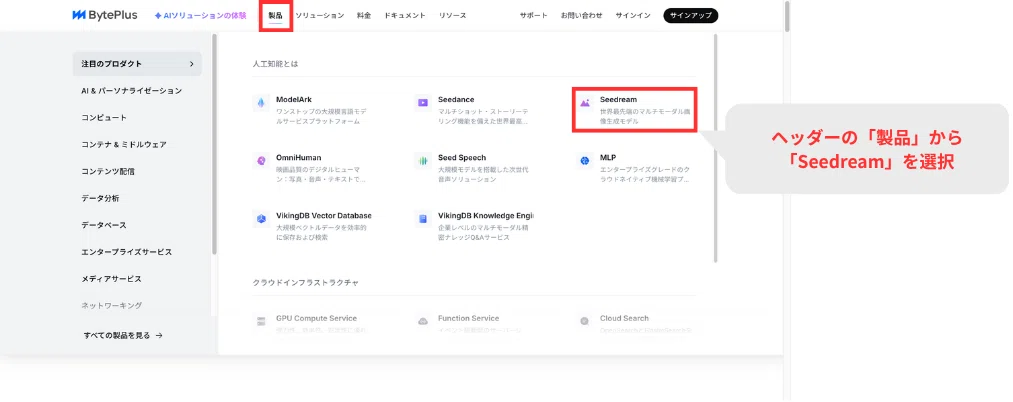Open the GPU Compute Service title

point(317,319)
